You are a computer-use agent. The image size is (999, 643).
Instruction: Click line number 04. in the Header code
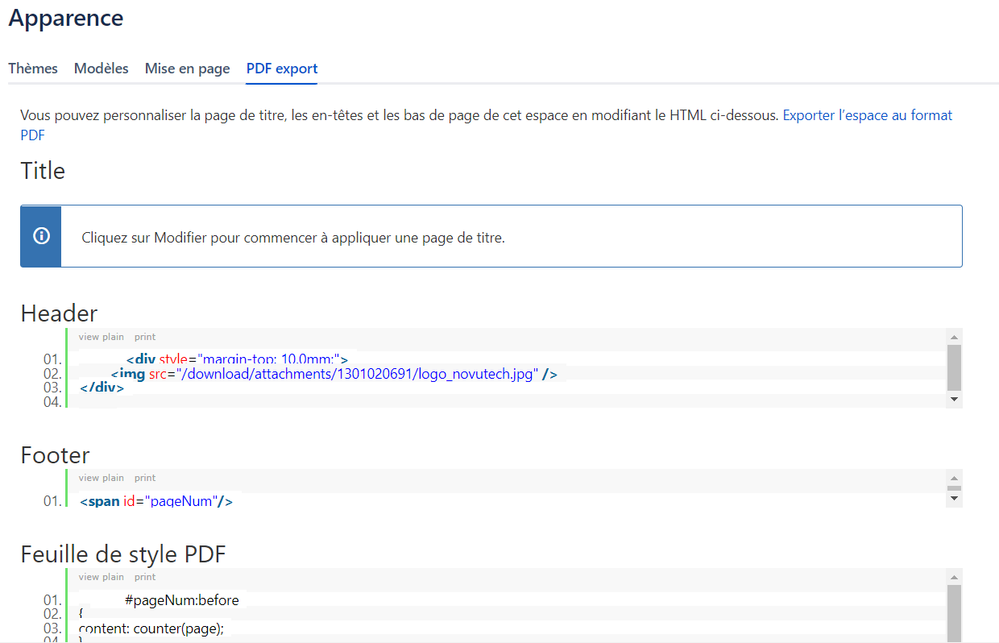point(52,402)
